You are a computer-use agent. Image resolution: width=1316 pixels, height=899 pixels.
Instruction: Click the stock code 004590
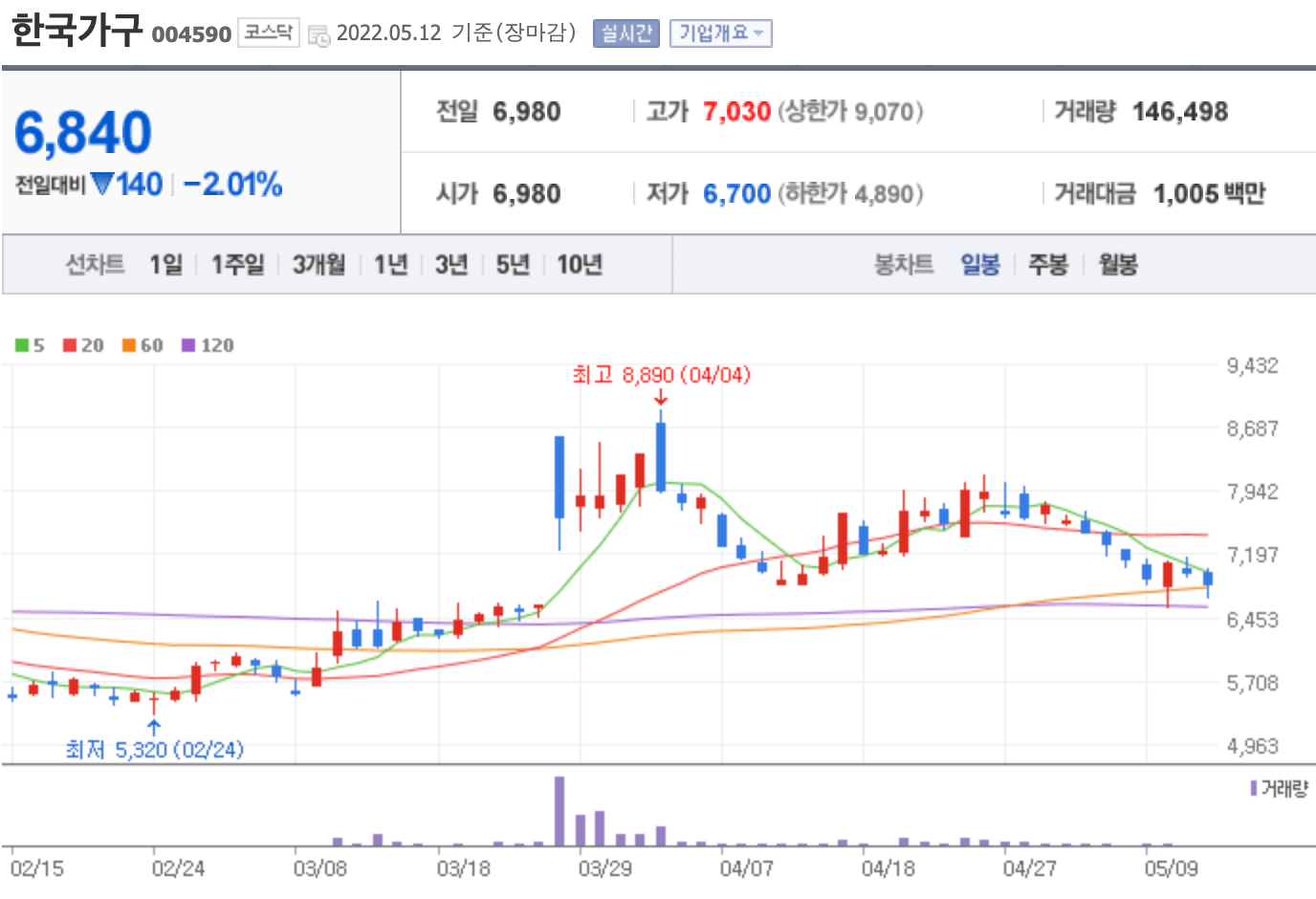pyautogui.click(x=191, y=34)
